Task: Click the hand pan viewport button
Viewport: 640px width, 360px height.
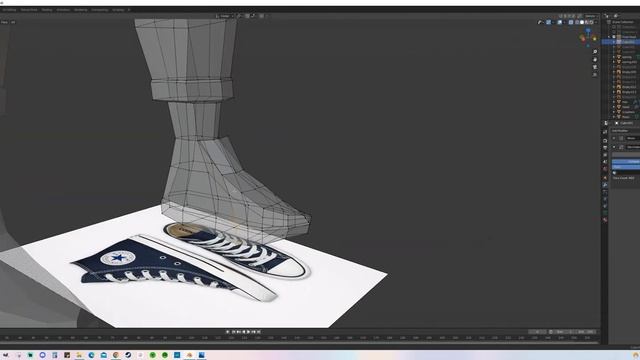Action: [x=595, y=59]
